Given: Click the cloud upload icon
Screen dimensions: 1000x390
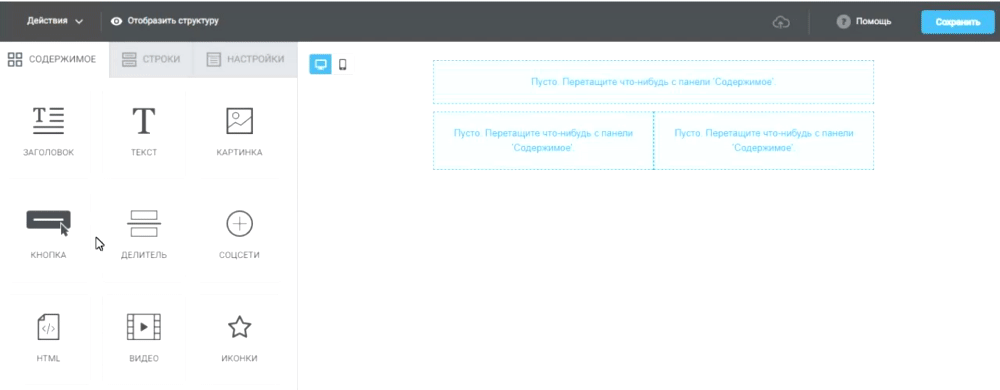Looking at the screenshot, I should click(x=781, y=22).
